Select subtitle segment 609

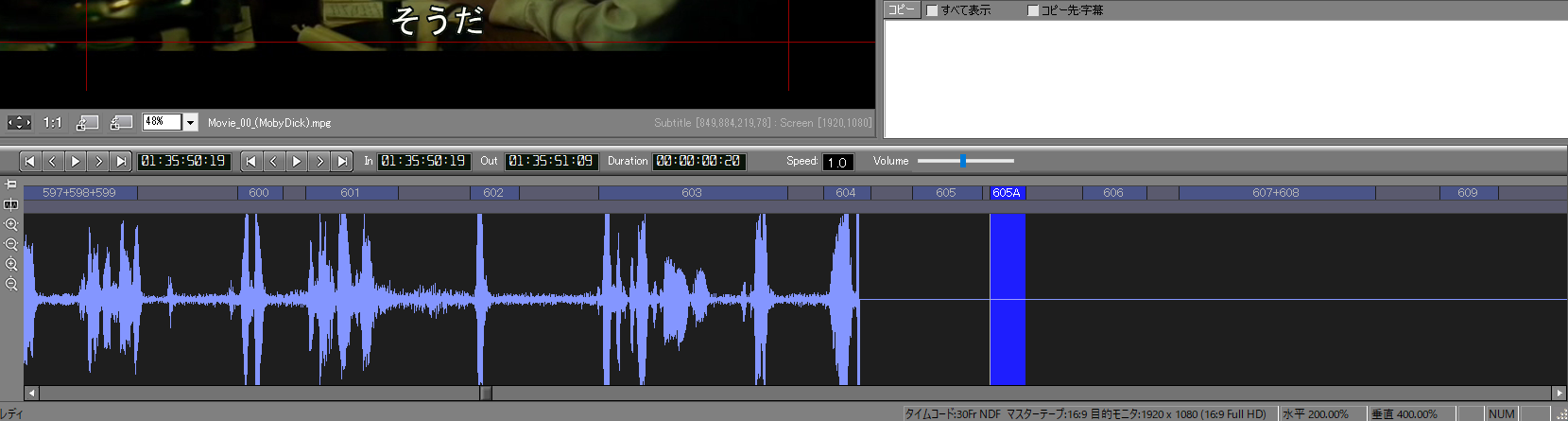click(x=1469, y=193)
